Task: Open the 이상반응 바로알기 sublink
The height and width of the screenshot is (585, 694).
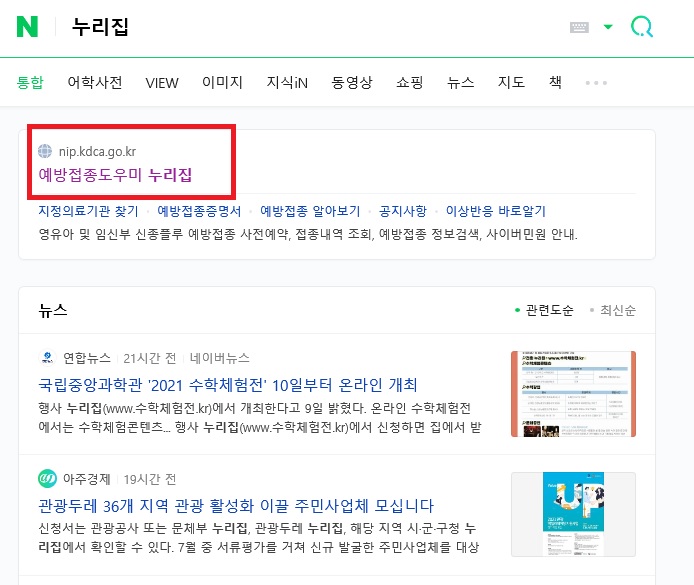Action: pyautogui.click(x=496, y=211)
